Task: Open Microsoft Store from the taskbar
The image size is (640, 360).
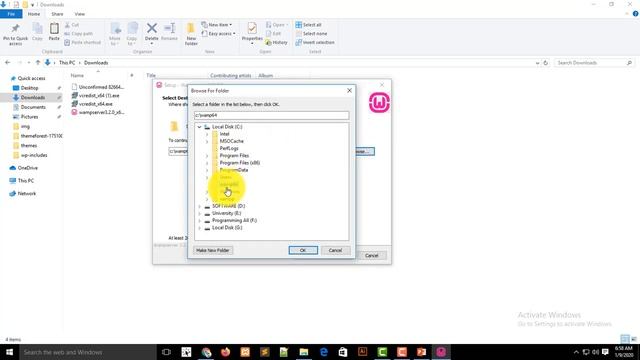Action: [343, 352]
